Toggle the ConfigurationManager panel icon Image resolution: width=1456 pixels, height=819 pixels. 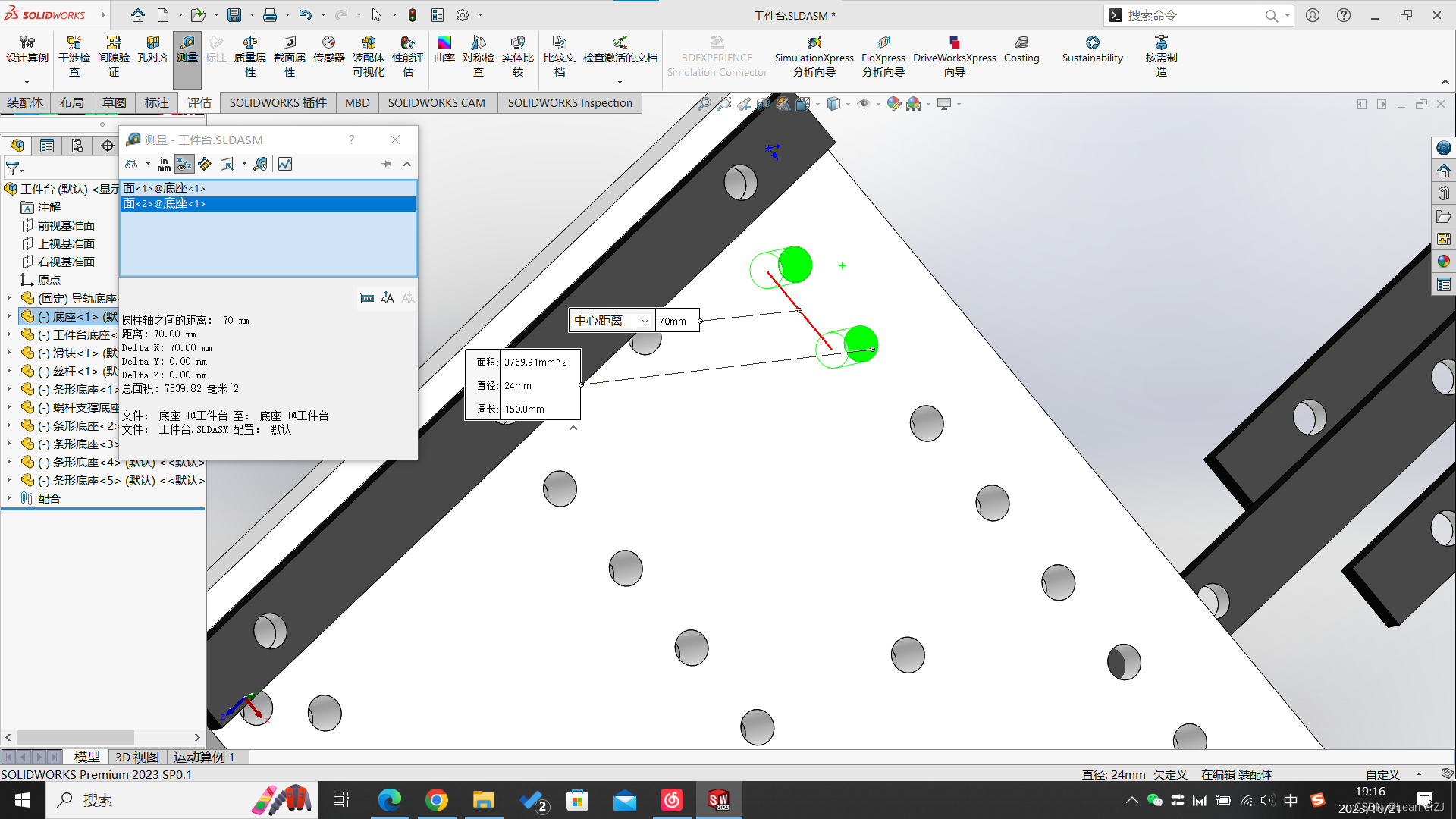coord(77,146)
